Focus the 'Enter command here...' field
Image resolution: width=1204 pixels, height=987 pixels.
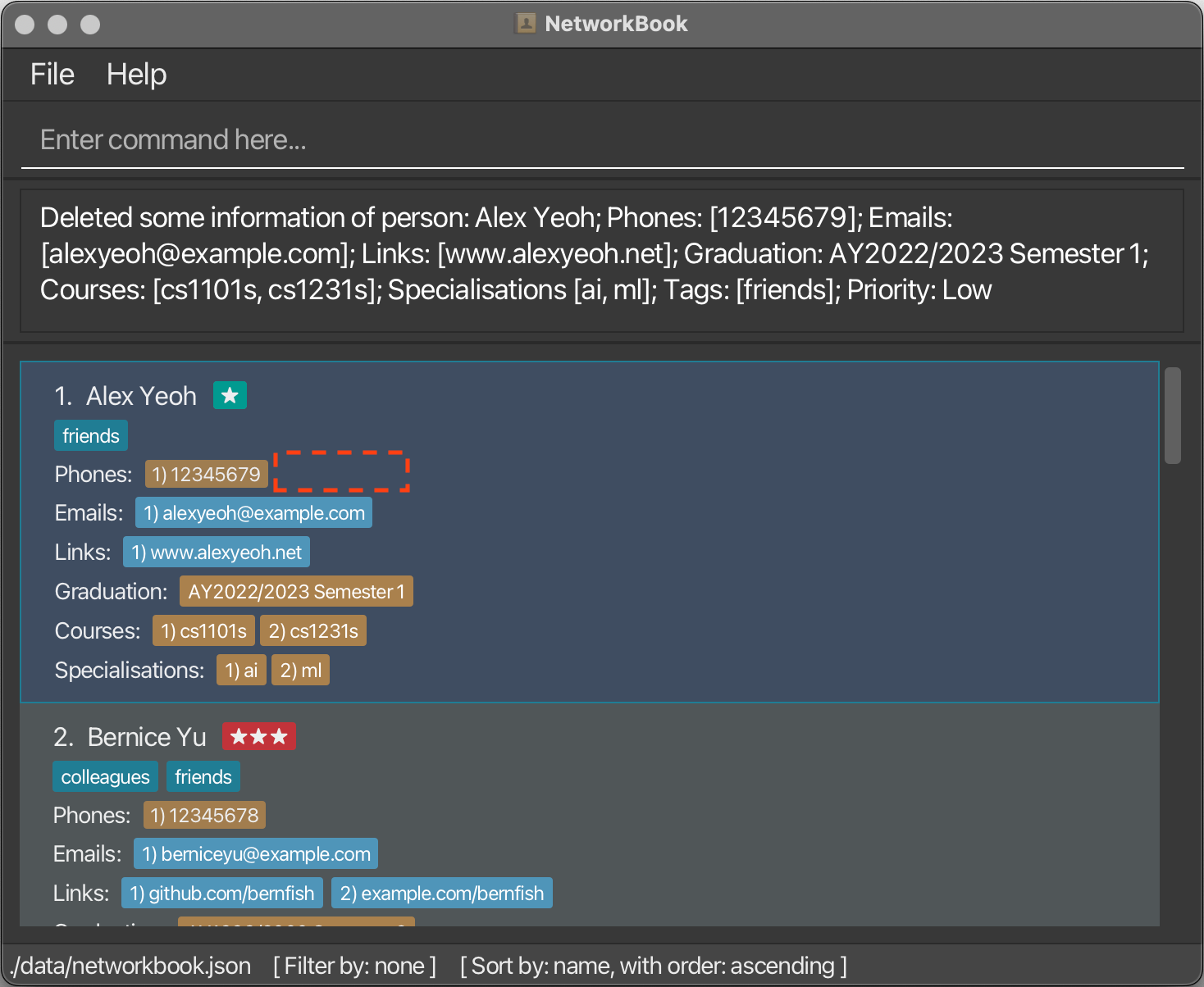coord(602,140)
